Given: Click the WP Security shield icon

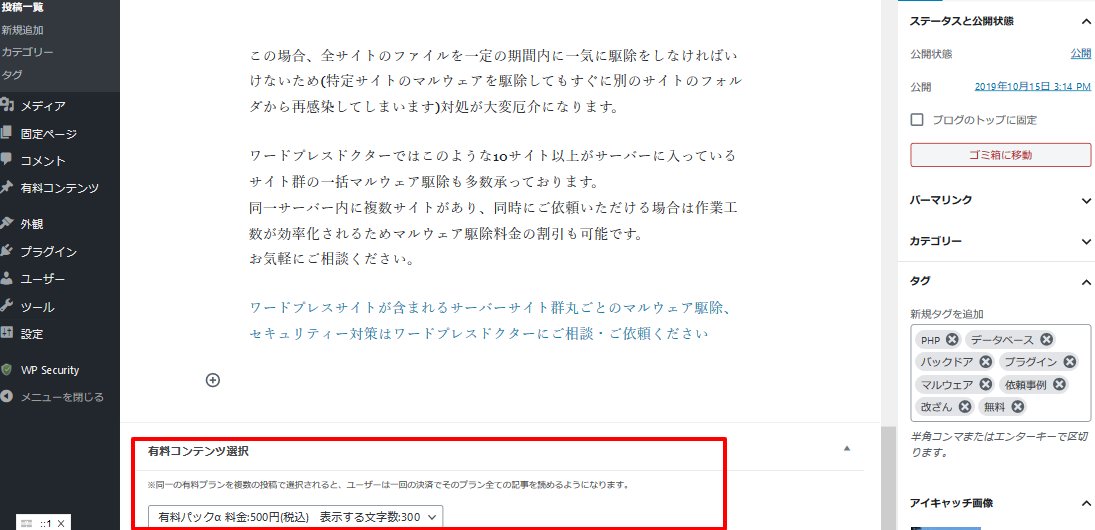Looking at the screenshot, I should (7, 370).
